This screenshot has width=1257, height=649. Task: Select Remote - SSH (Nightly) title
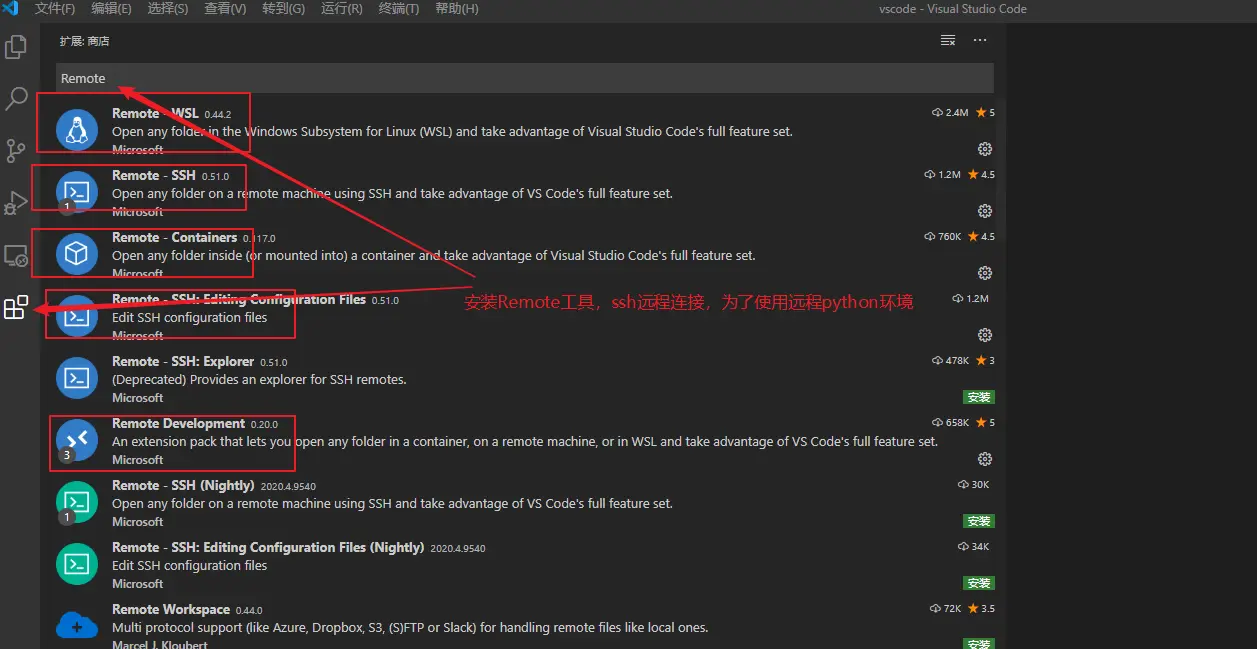(x=183, y=485)
